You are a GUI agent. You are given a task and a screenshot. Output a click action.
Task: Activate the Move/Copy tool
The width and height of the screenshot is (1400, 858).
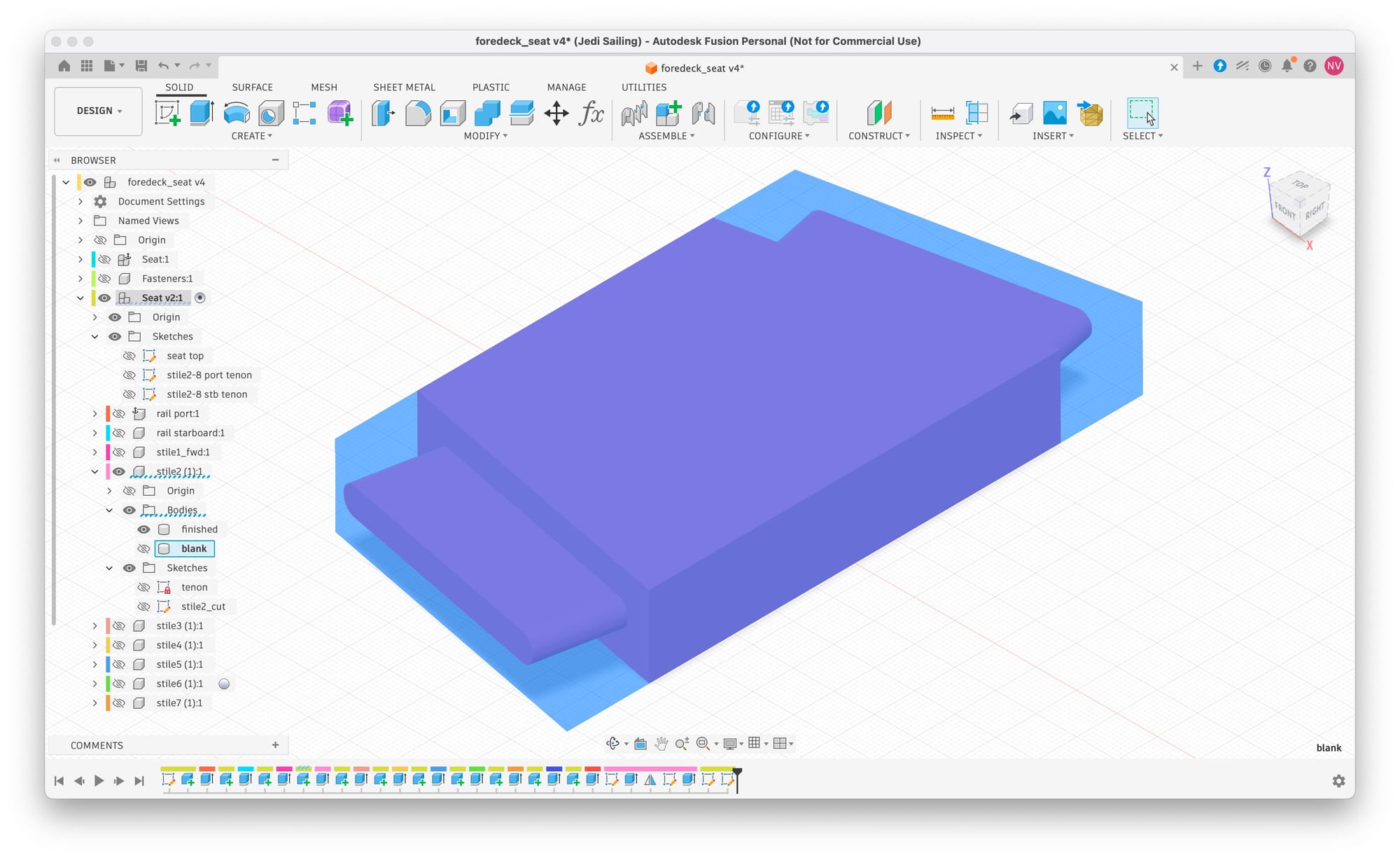click(556, 113)
